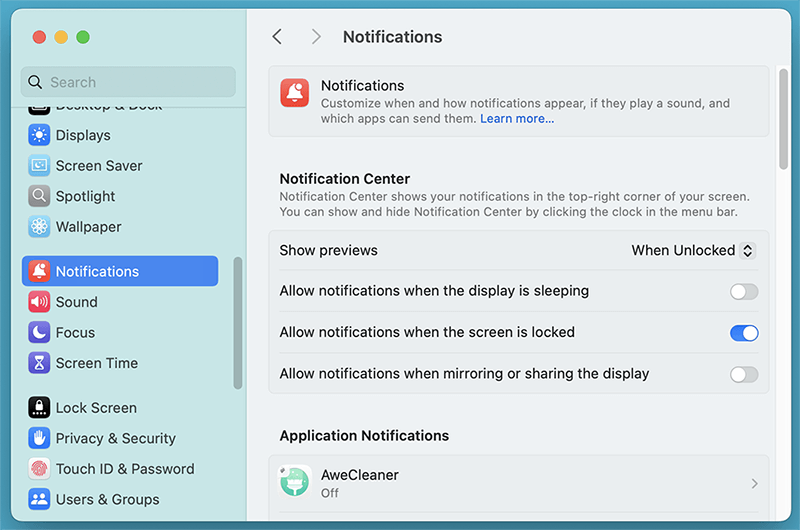800x530 pixels.
Task: Go back with the left chevron
Action: point(277,37)
